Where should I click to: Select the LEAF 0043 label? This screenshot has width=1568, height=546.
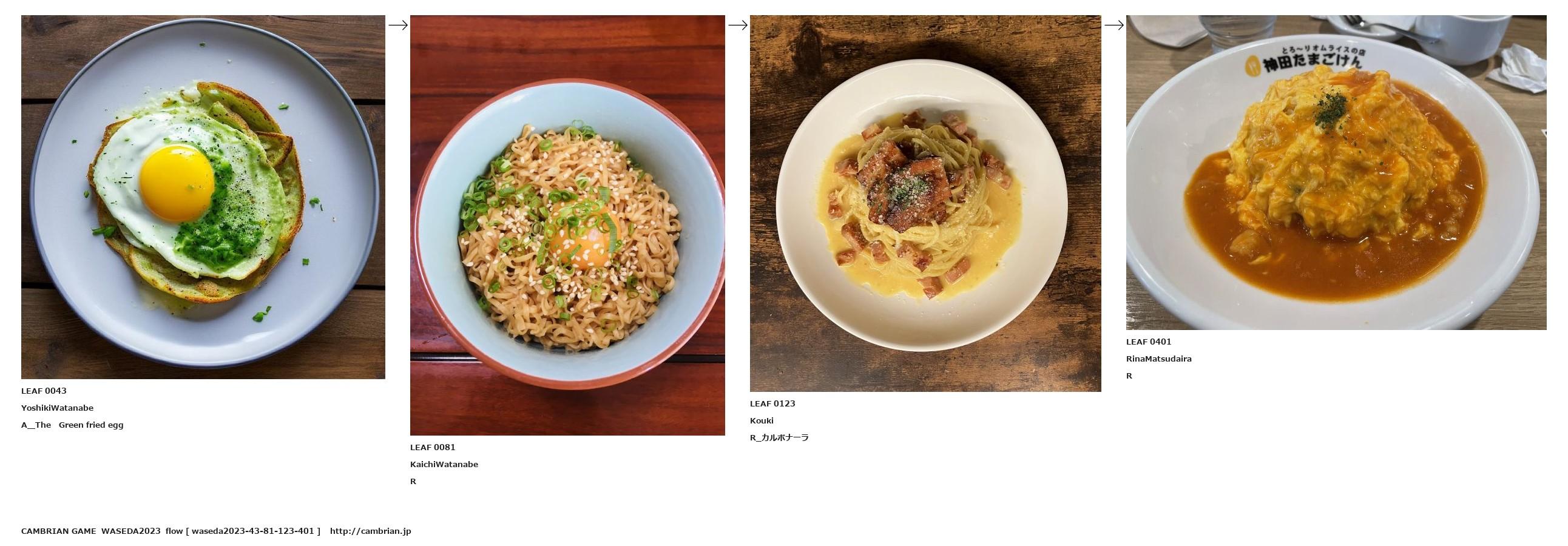44,391
